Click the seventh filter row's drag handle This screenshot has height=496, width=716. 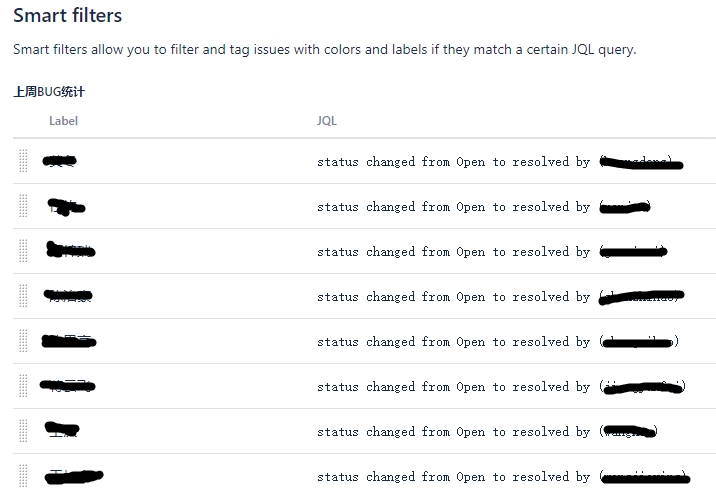pos(23,431)
